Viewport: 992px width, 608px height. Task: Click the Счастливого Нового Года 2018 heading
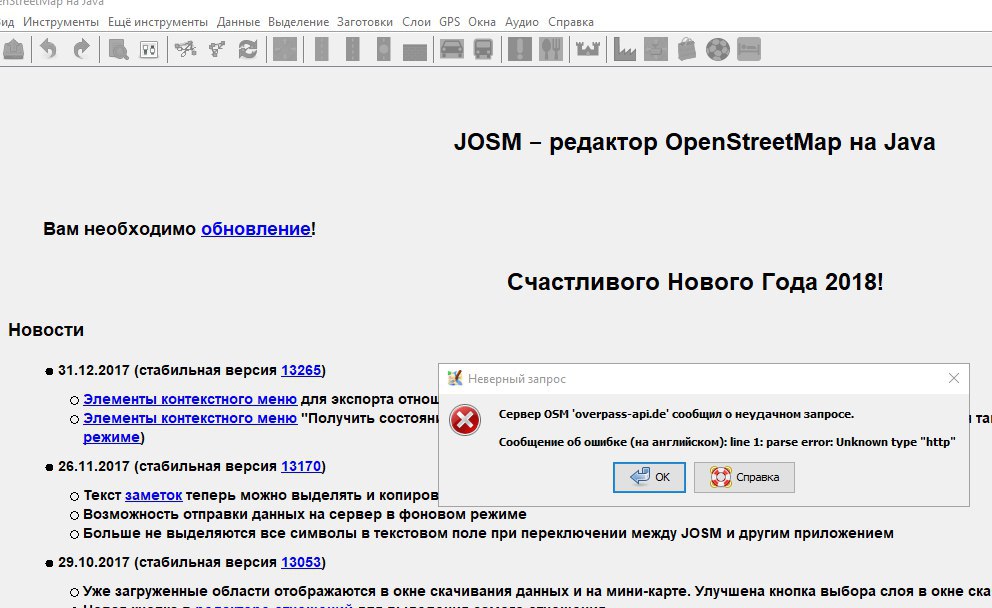coord(695,282)
